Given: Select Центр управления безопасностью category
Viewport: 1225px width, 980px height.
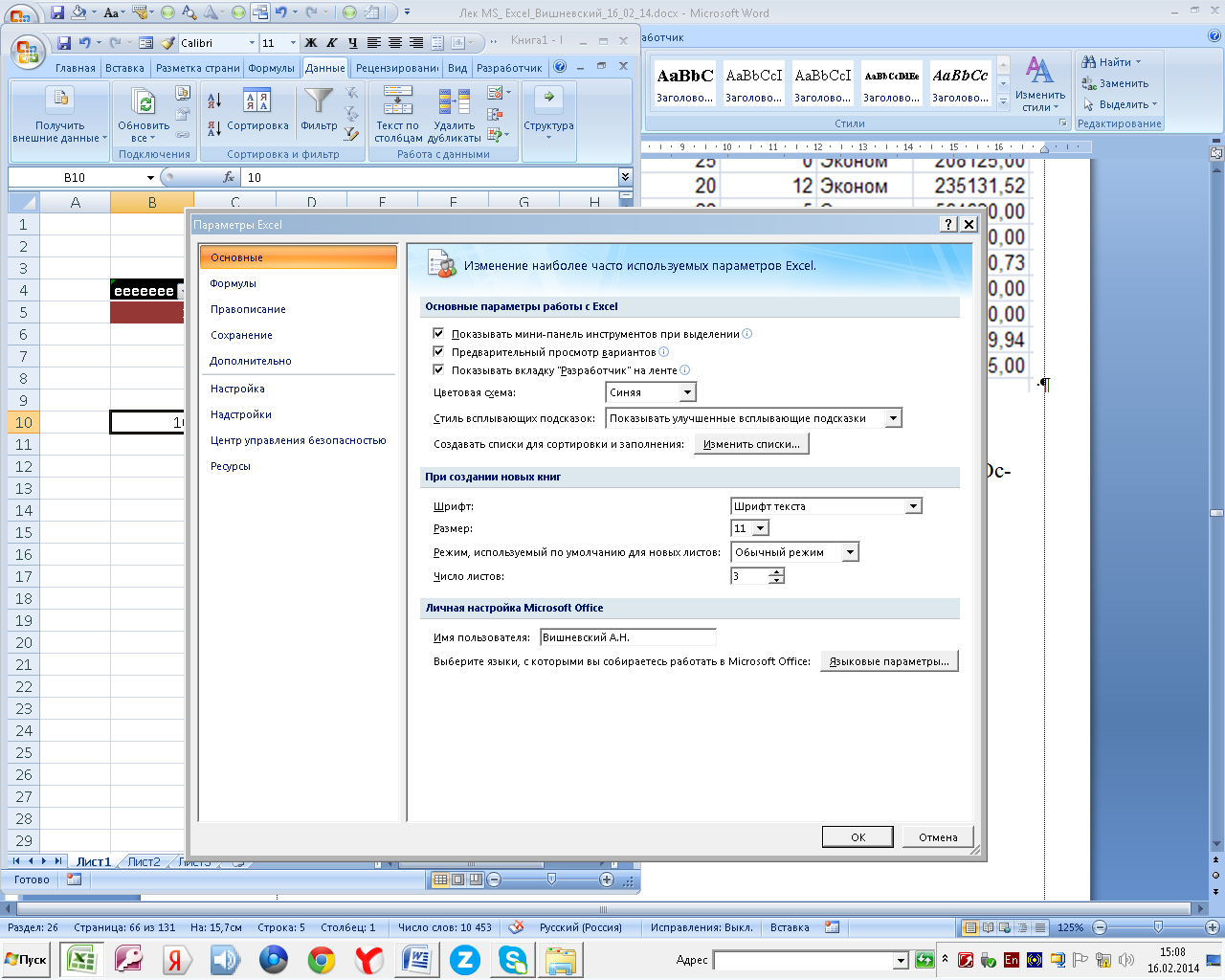Looking at the screenshot, I should pos(298,440).
